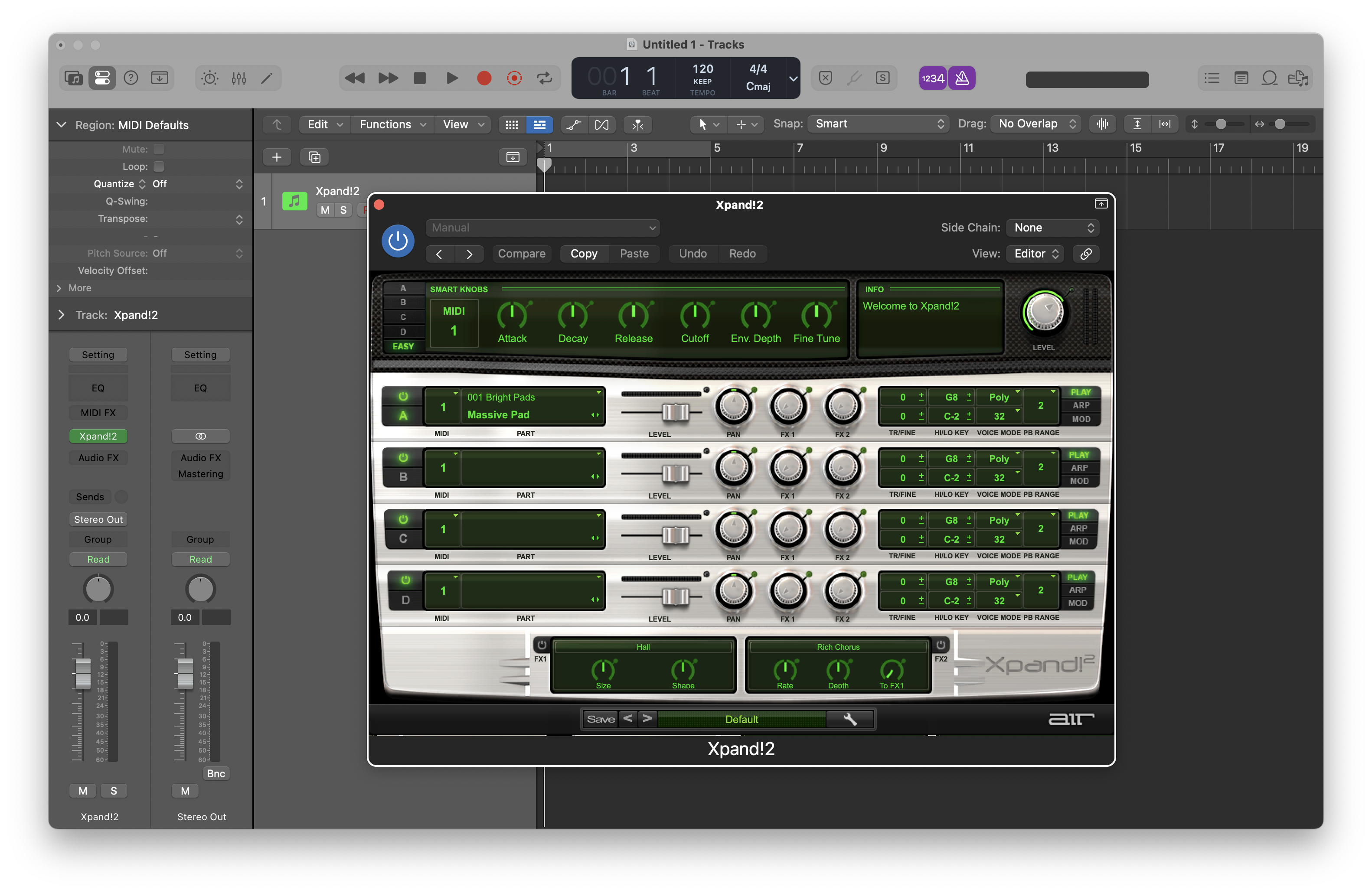This screenshot has width=1372, height=893.
Task: Click the Xpand!2 Save preset button
Action: click(x=600, y=719)
